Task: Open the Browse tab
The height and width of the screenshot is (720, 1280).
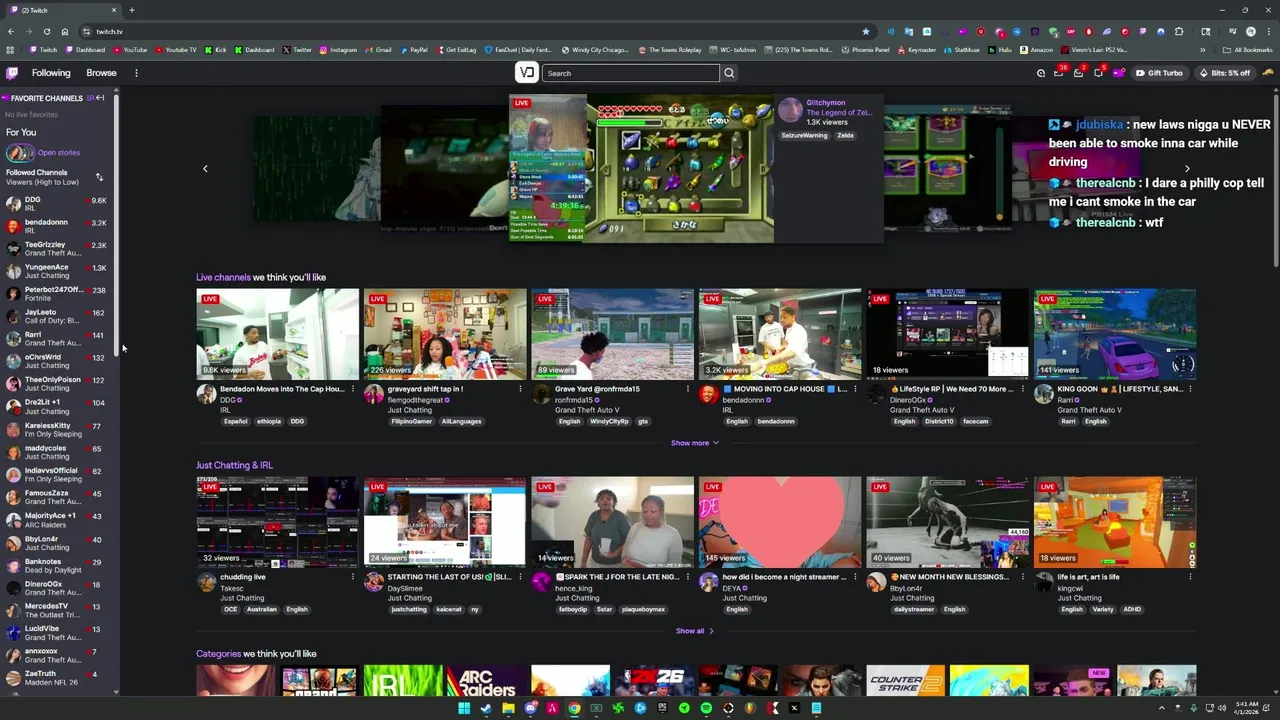Action: coord(101,73)
